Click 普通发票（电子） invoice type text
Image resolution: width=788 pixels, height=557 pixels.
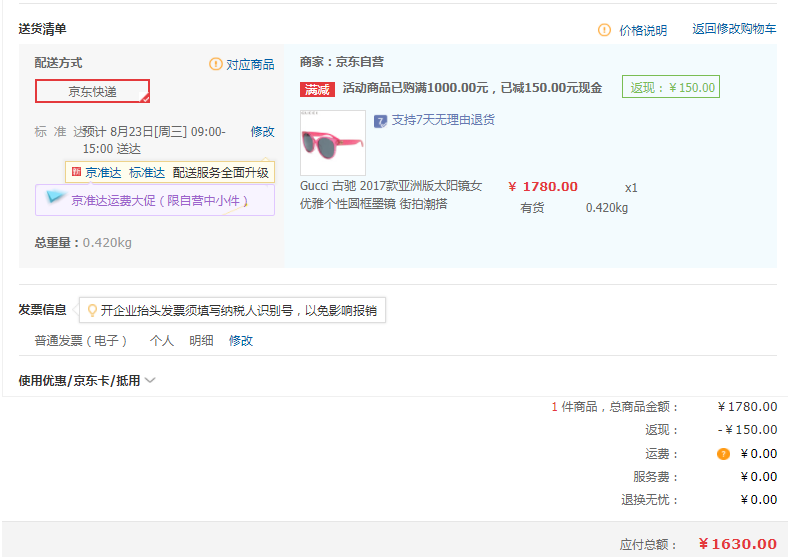point(80,341)
